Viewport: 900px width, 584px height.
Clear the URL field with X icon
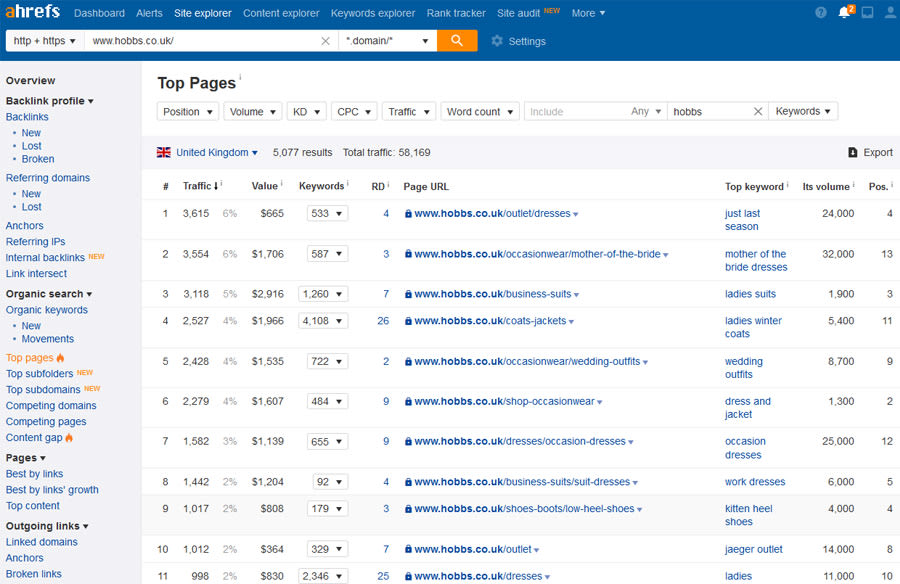(325, 41)
